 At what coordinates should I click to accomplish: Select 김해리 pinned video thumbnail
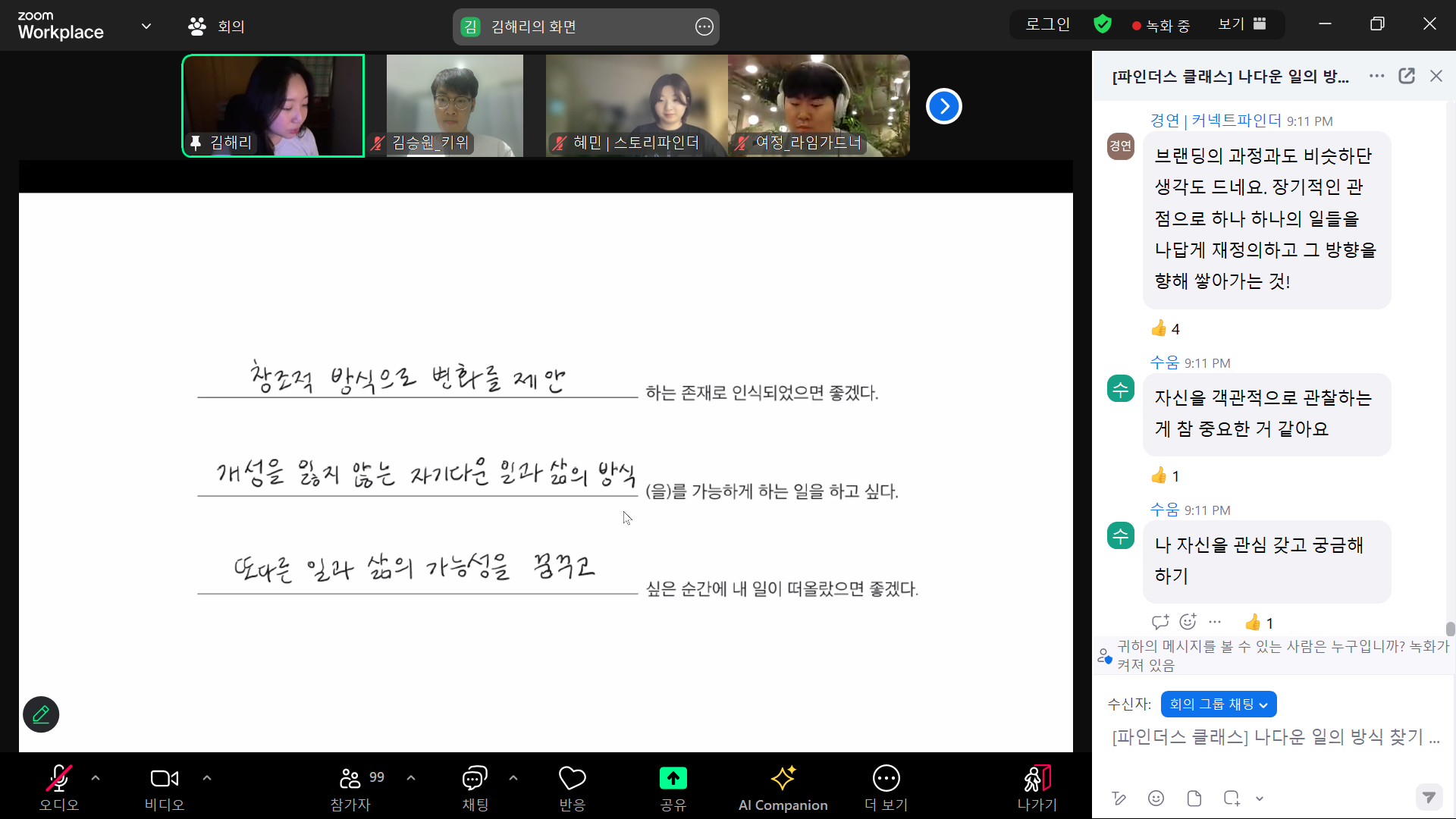tap(273, 106)
